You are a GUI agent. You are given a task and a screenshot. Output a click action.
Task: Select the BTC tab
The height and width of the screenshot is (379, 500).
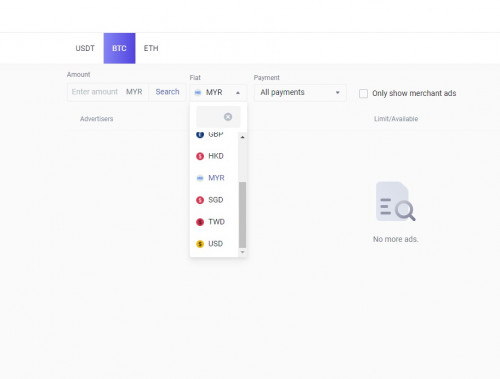(x=119, y=48)
